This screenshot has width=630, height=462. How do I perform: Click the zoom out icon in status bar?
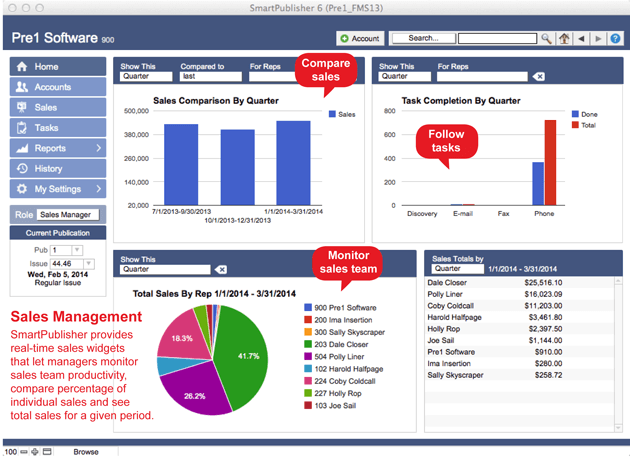pyautogui.click(x=24, y=452)
